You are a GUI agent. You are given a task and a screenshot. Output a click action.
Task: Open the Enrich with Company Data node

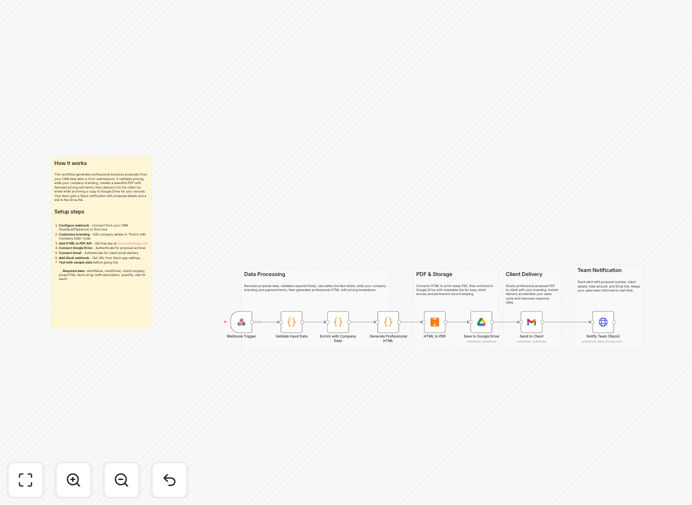tap(338, 322)
